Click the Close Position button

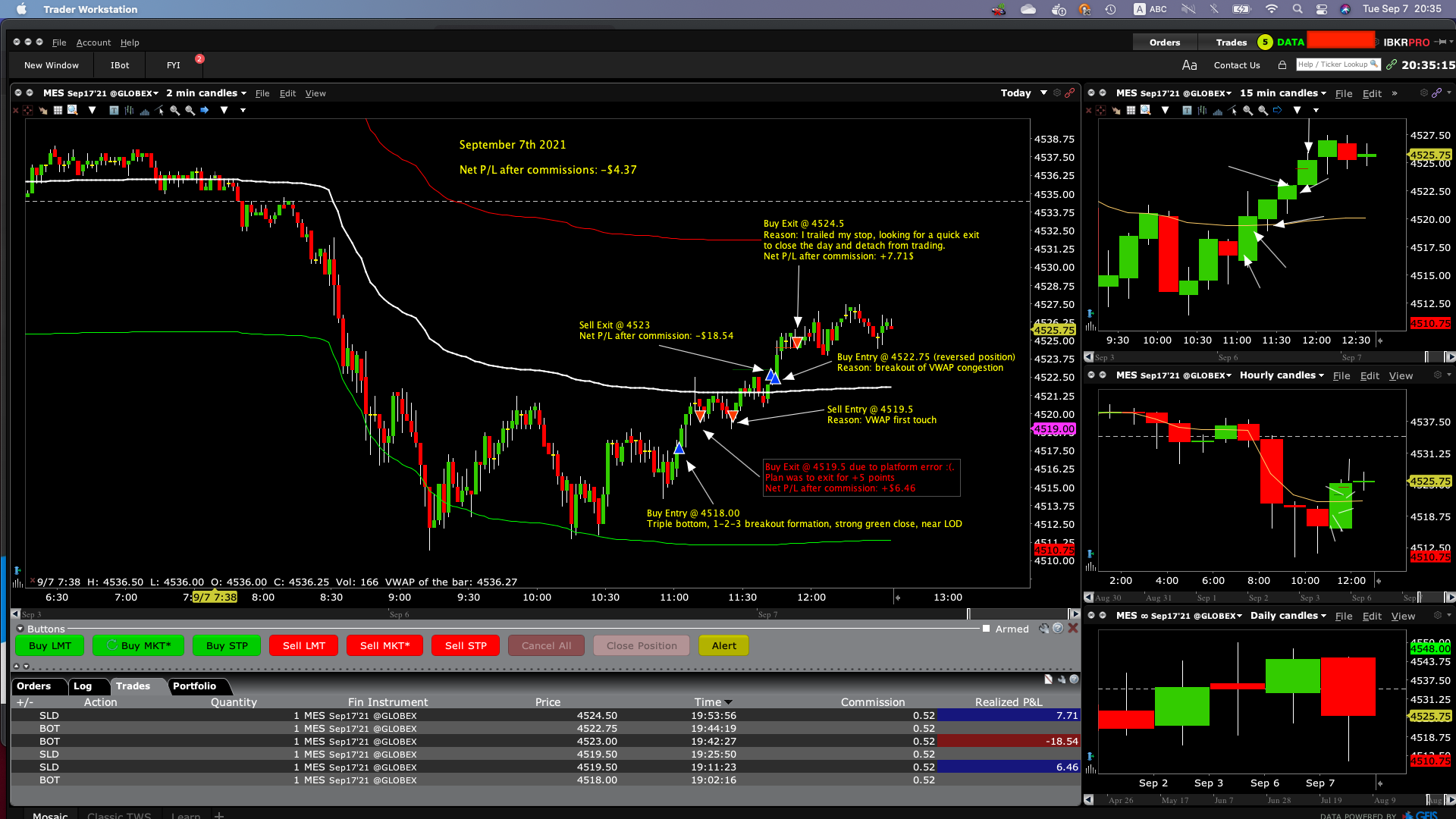[x=642, y=645]
